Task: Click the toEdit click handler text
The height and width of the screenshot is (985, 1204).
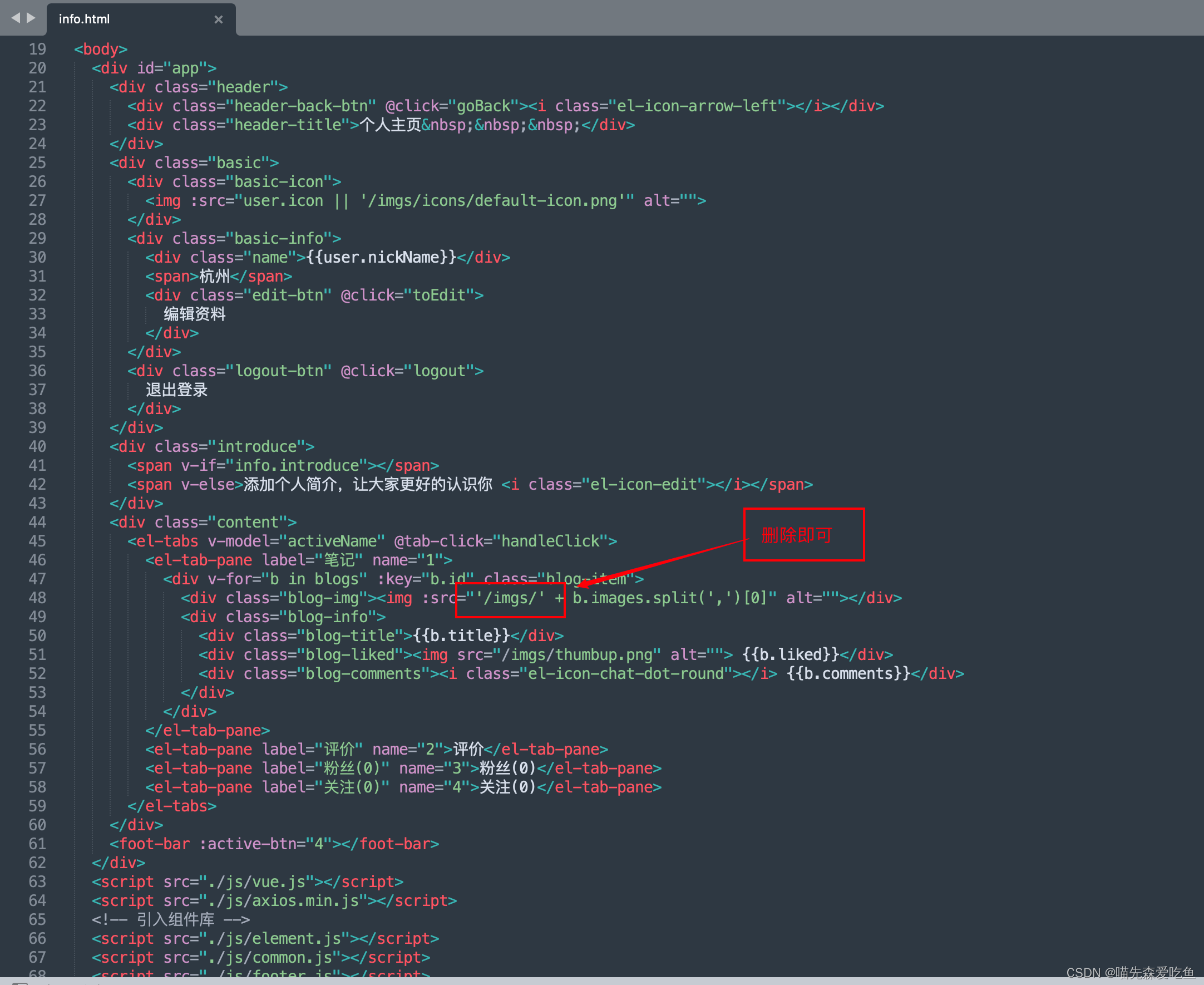Action: tap(440, 295)
